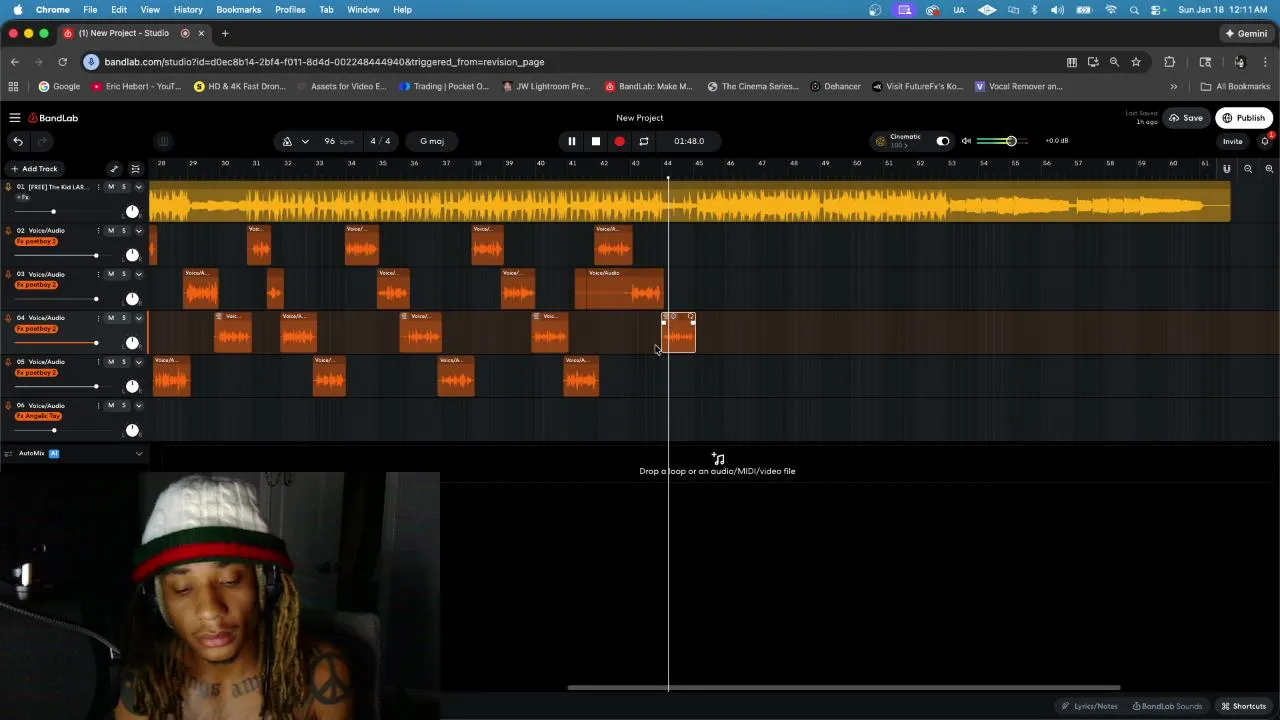This screenshot has height=720, width=1280.
Task: Open the BandLab hamburger menu
Action: (15, 118)
